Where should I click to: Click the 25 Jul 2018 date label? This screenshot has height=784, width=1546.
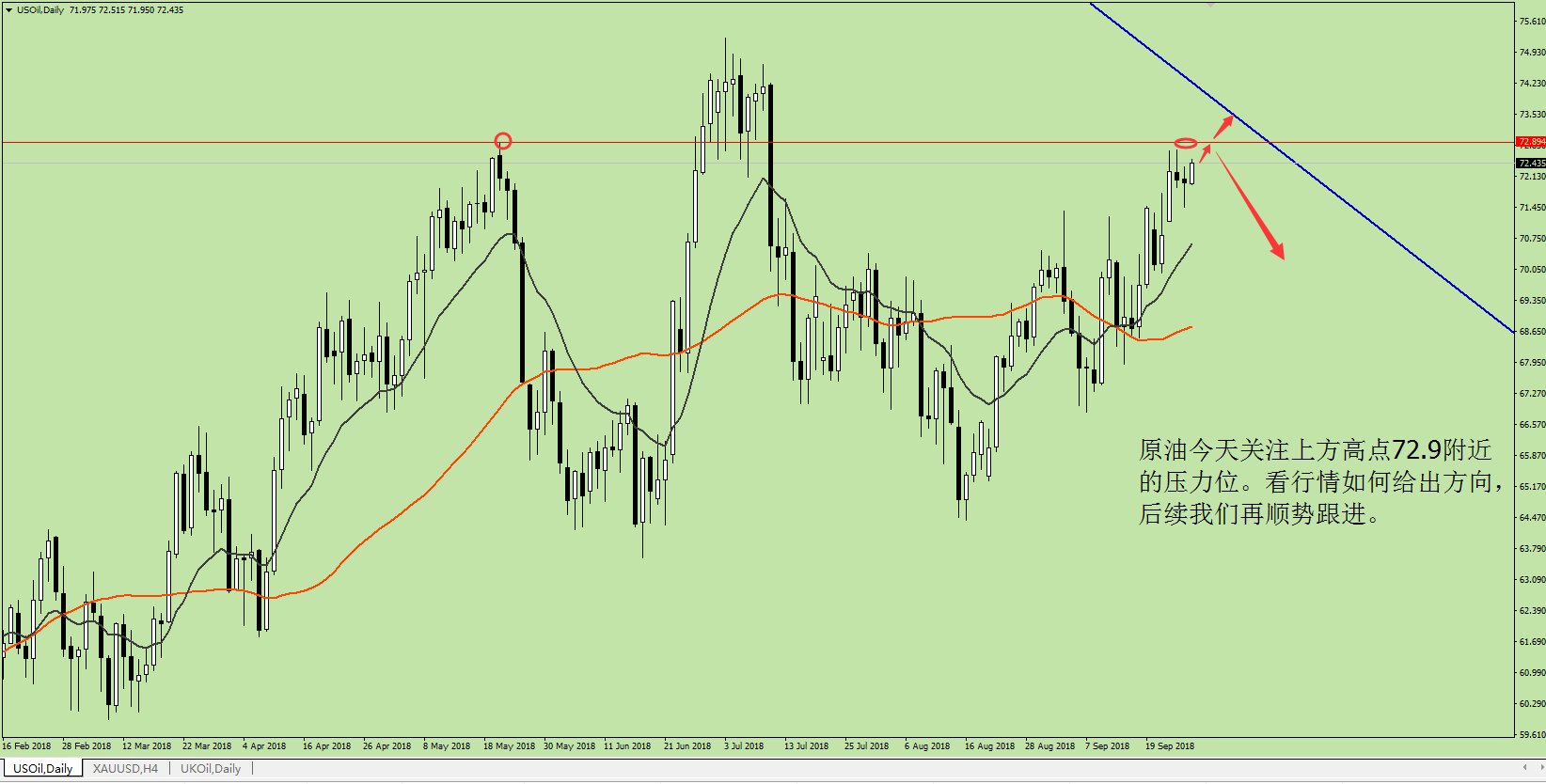tap(867, 746)
